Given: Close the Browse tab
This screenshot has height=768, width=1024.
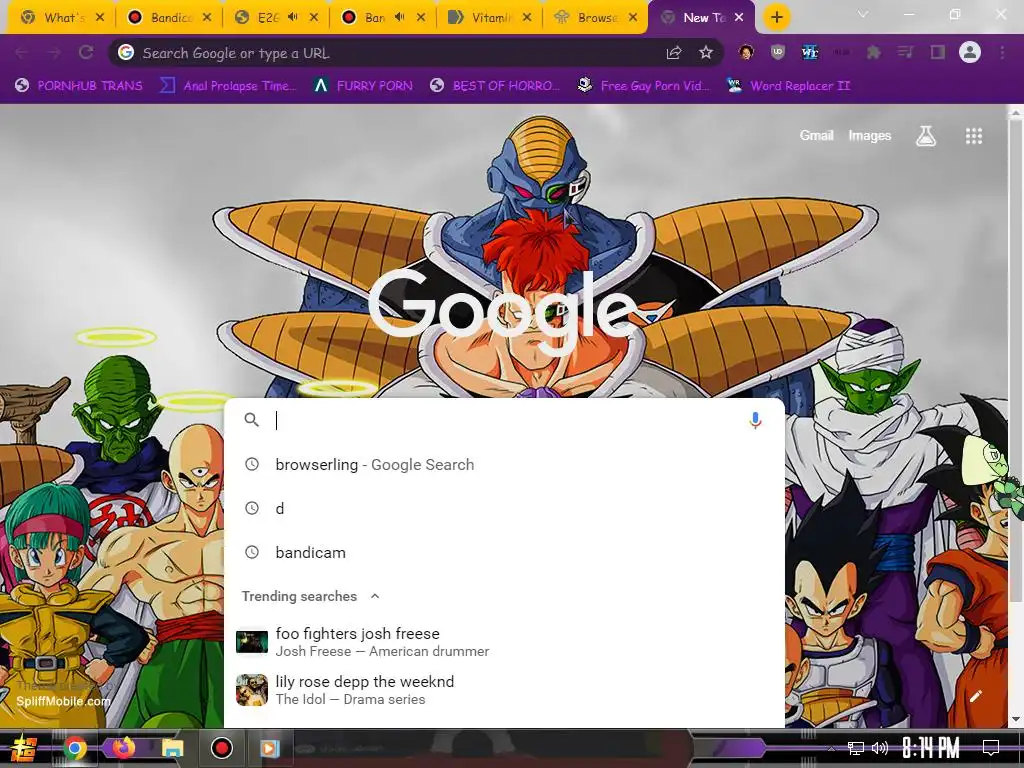Looking at the screenshot, I should (x=633, y=18).
